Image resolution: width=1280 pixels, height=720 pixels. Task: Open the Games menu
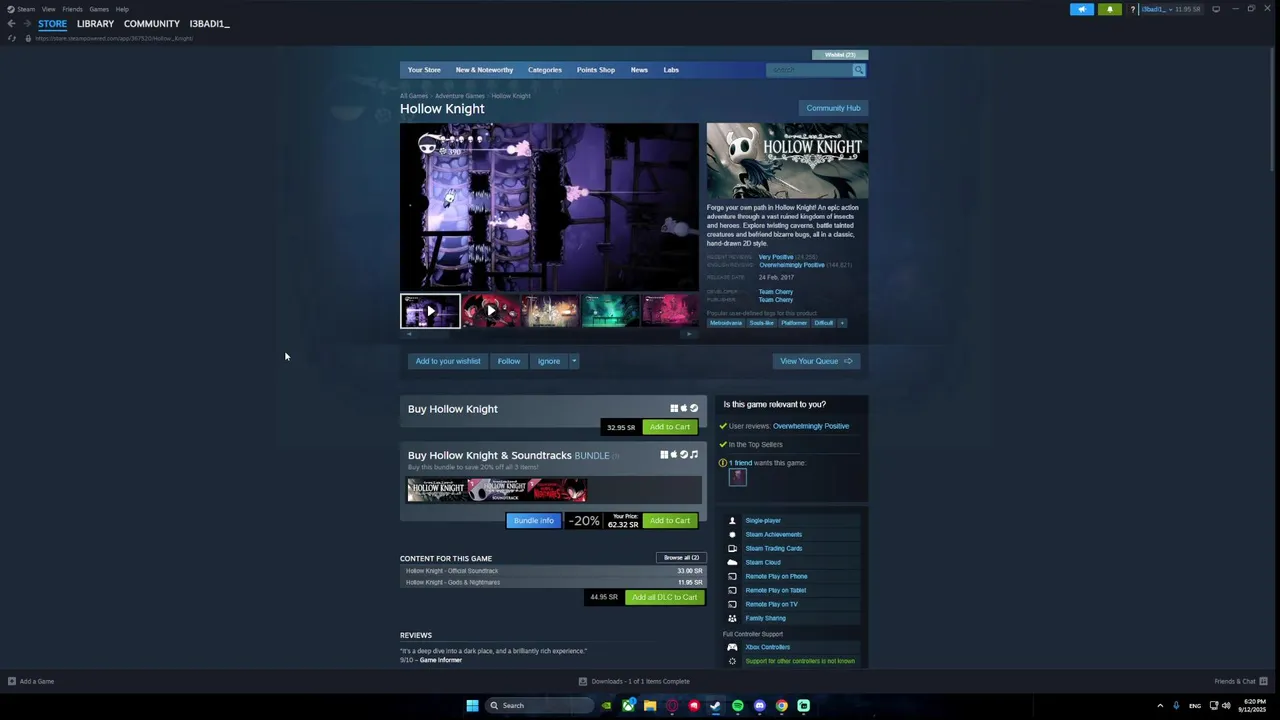pos(98,9)
